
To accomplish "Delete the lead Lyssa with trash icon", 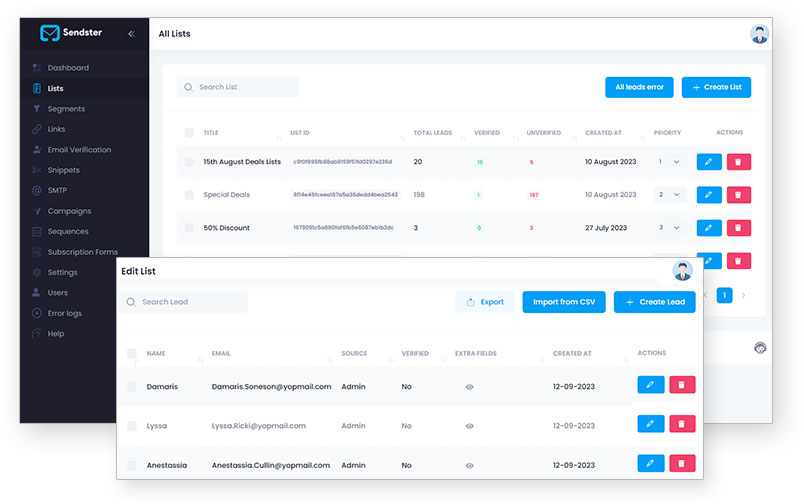I will pos(682,424).
